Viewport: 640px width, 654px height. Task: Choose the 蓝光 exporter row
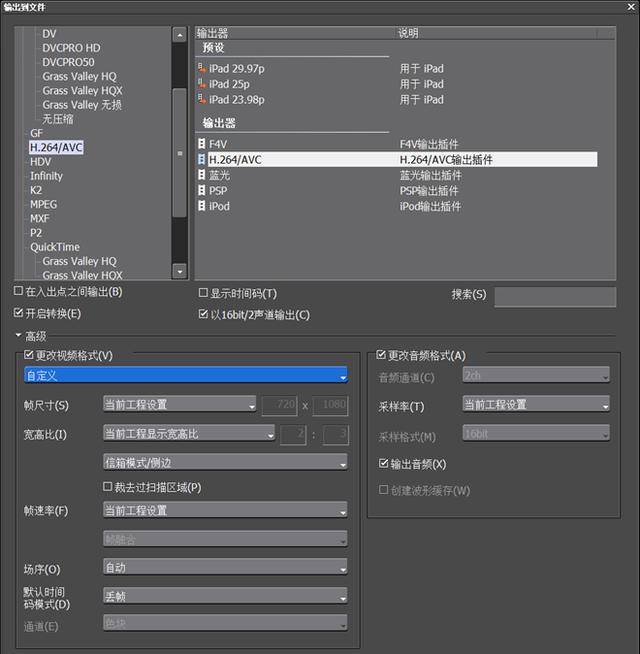pyautogui.click(x=397, y=175)
